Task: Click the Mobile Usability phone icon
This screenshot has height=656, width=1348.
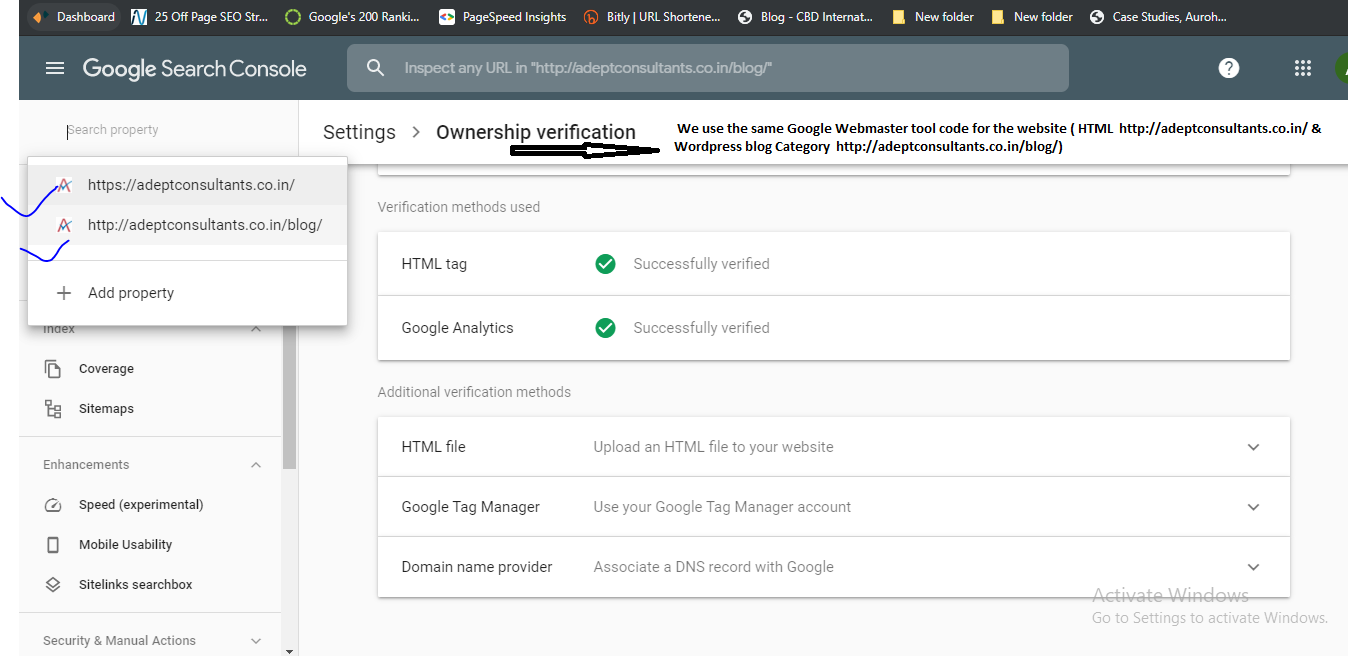Action: click(53, 545)
